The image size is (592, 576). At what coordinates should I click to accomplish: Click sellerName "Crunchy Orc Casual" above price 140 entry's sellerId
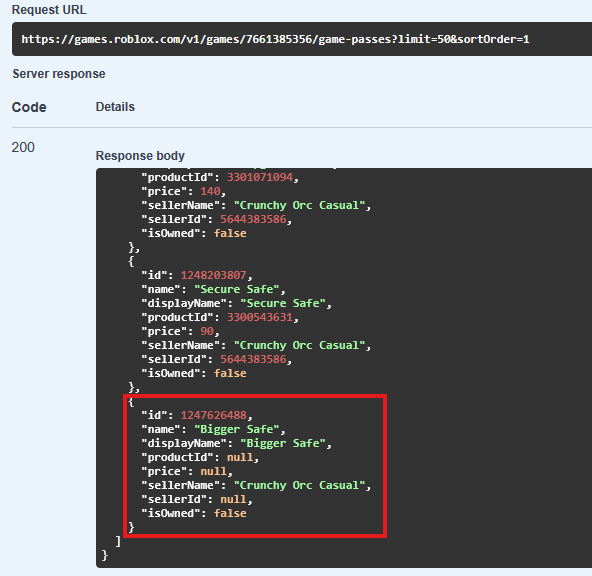click(x=299, y=205)
